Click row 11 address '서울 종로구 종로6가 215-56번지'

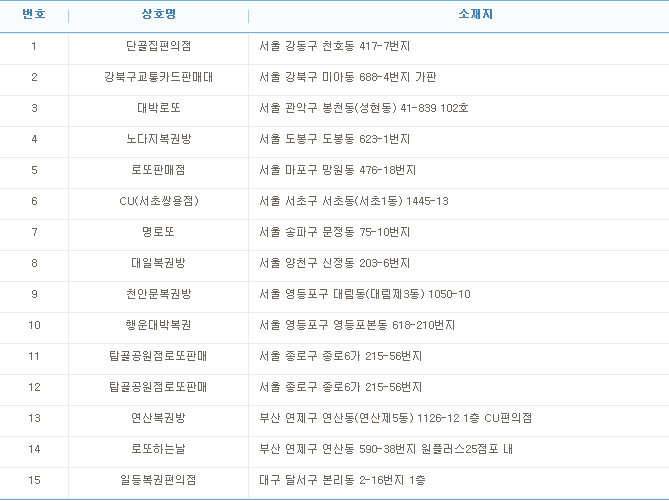pos(340,356)
